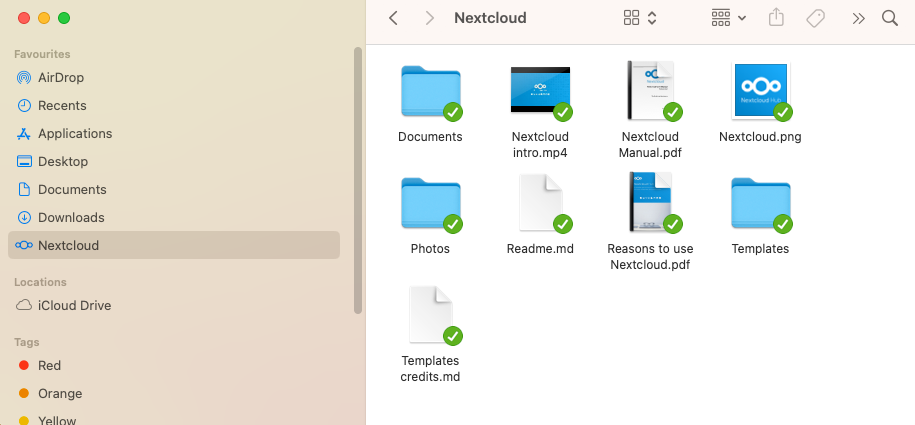Click the 'Templates credits.md' name label
Viewport: 915px width, 425px height.
point(431,369)
